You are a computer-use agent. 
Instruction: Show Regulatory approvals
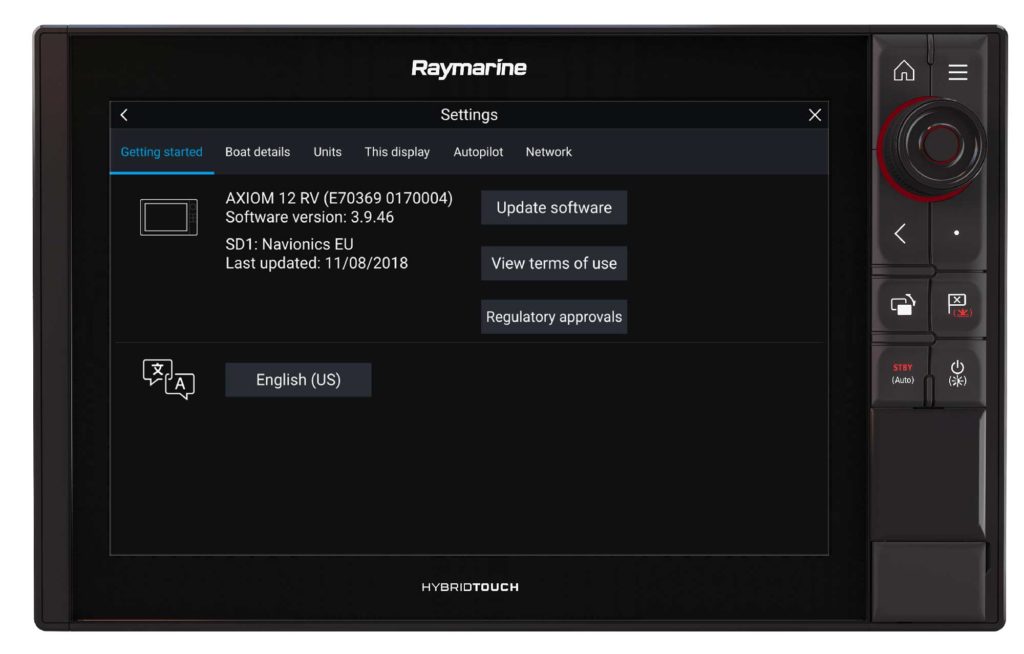(x=554, y=317)
